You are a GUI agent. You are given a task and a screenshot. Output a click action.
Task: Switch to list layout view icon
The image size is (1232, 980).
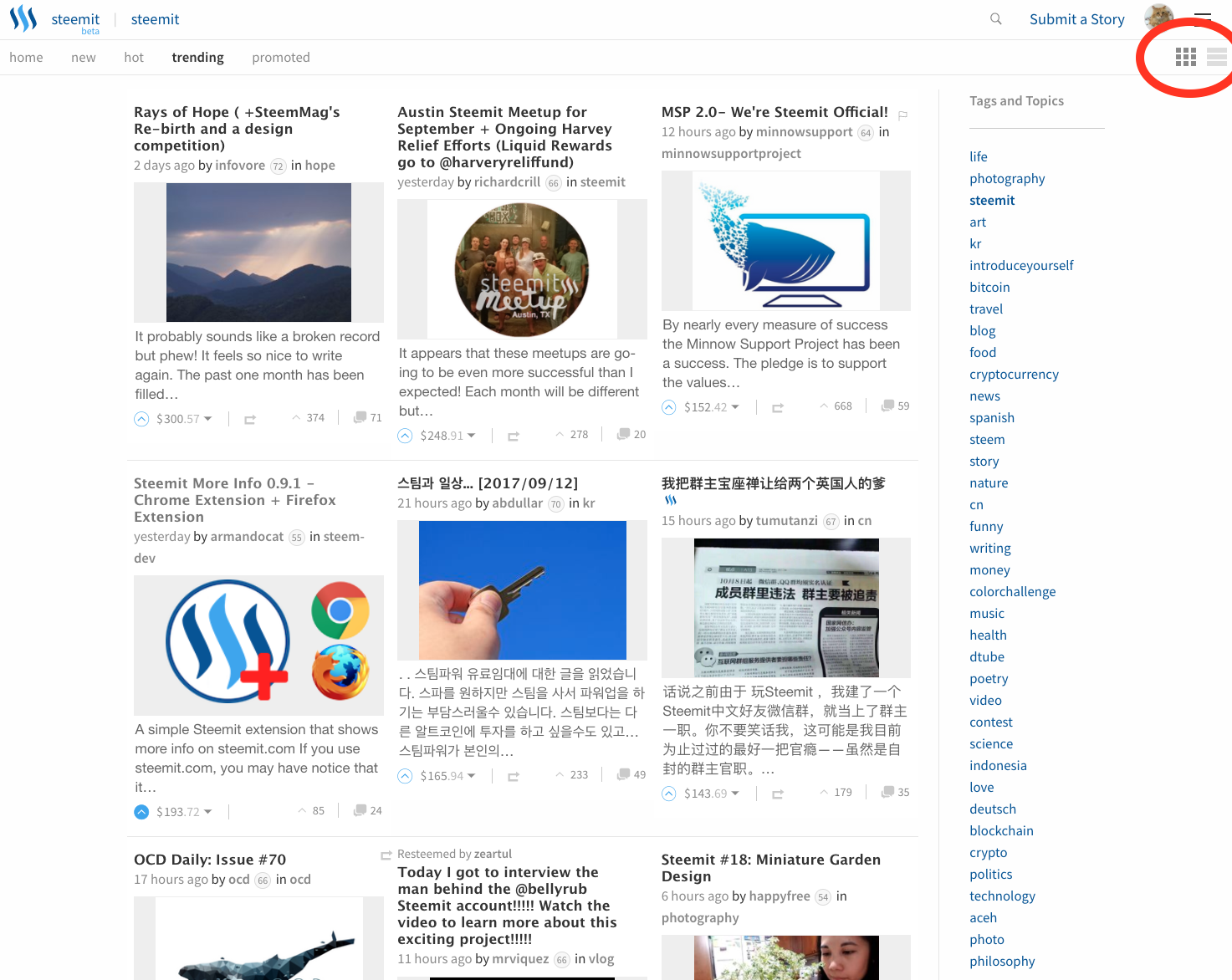tap(1215, 57)
